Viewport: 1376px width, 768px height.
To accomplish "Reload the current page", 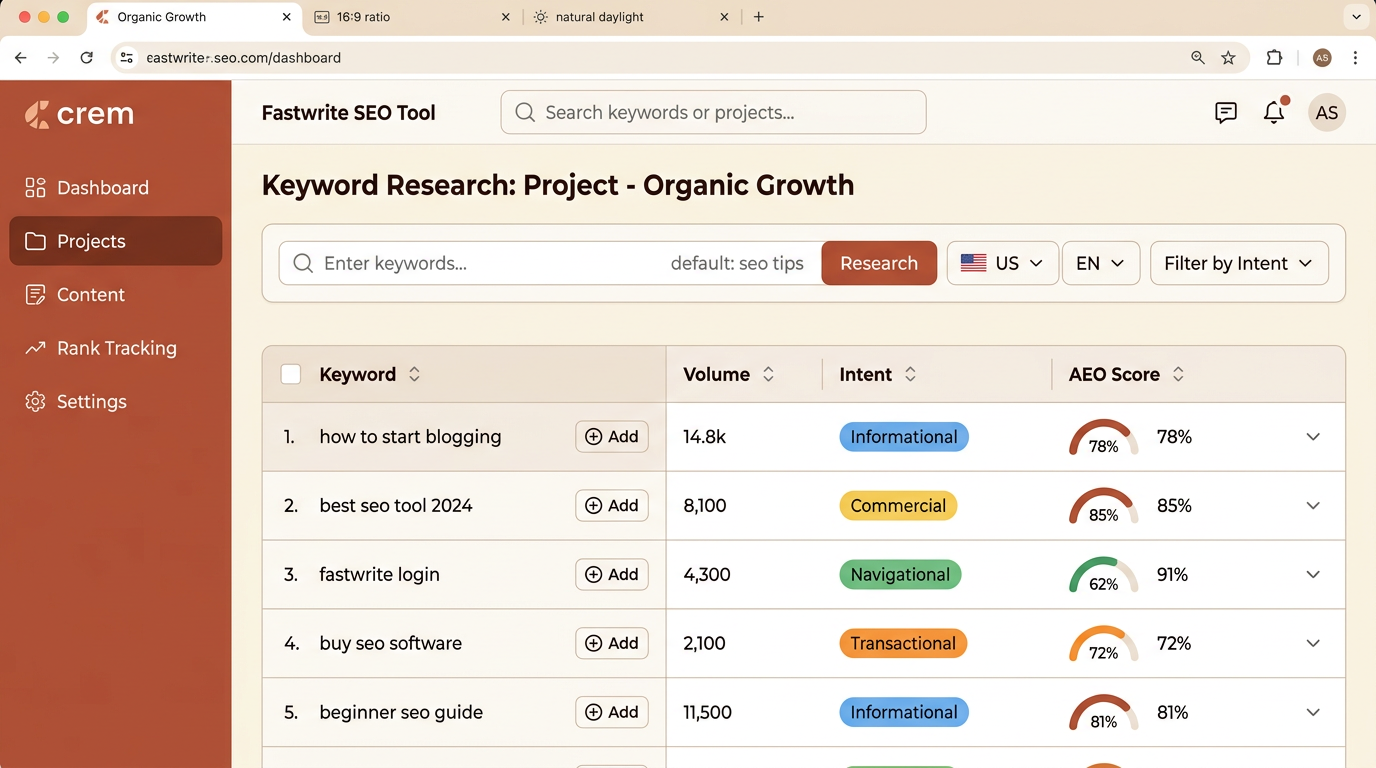I will pyautogui.click(x=87, y=58).
